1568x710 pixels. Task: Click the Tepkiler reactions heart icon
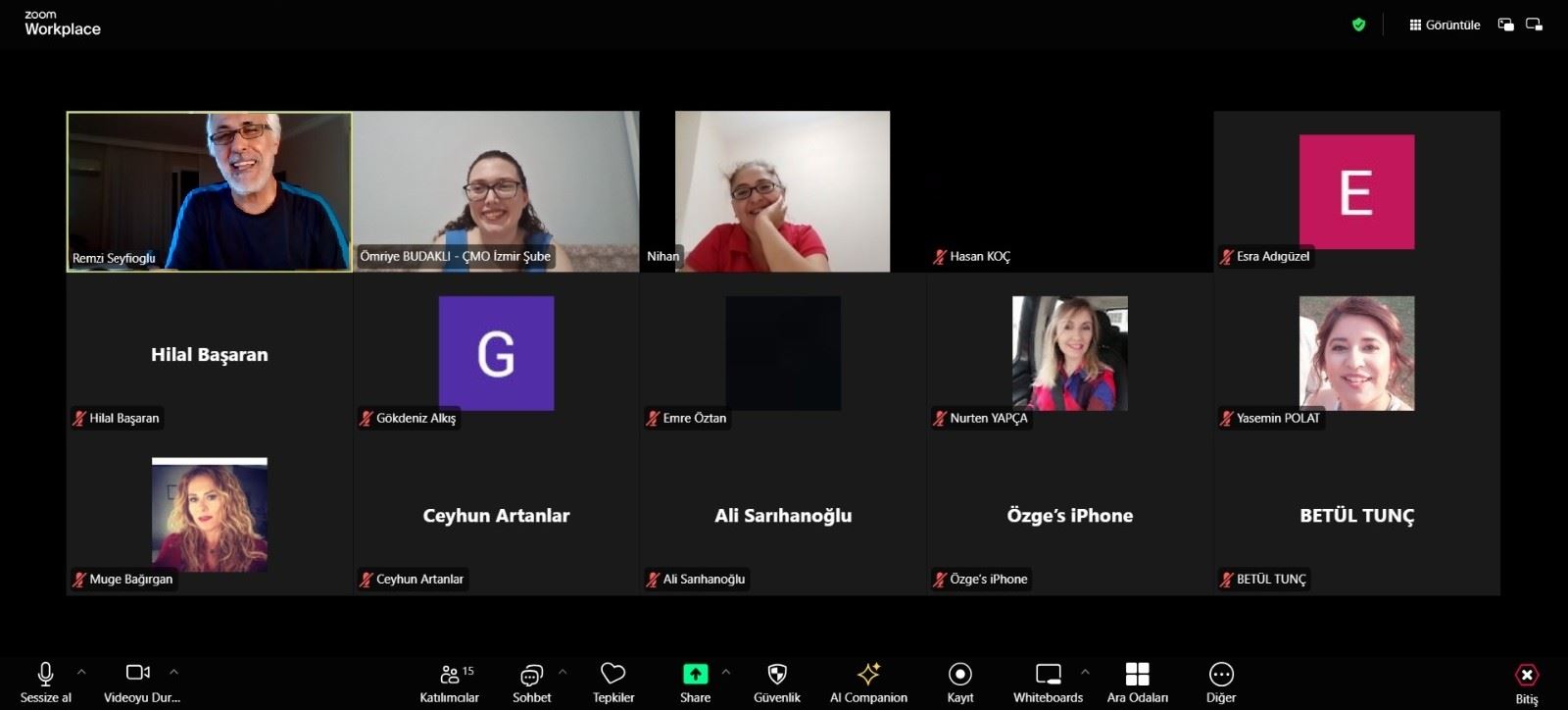[x=613, y=674]
